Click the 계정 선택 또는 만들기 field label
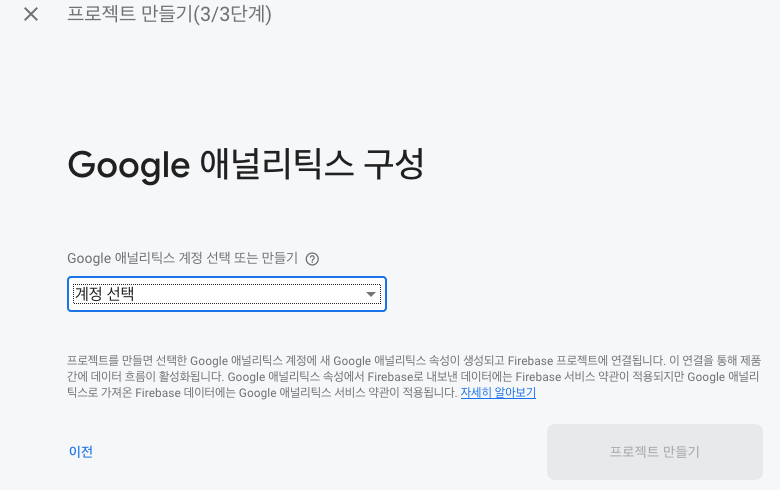 point(182,258)
